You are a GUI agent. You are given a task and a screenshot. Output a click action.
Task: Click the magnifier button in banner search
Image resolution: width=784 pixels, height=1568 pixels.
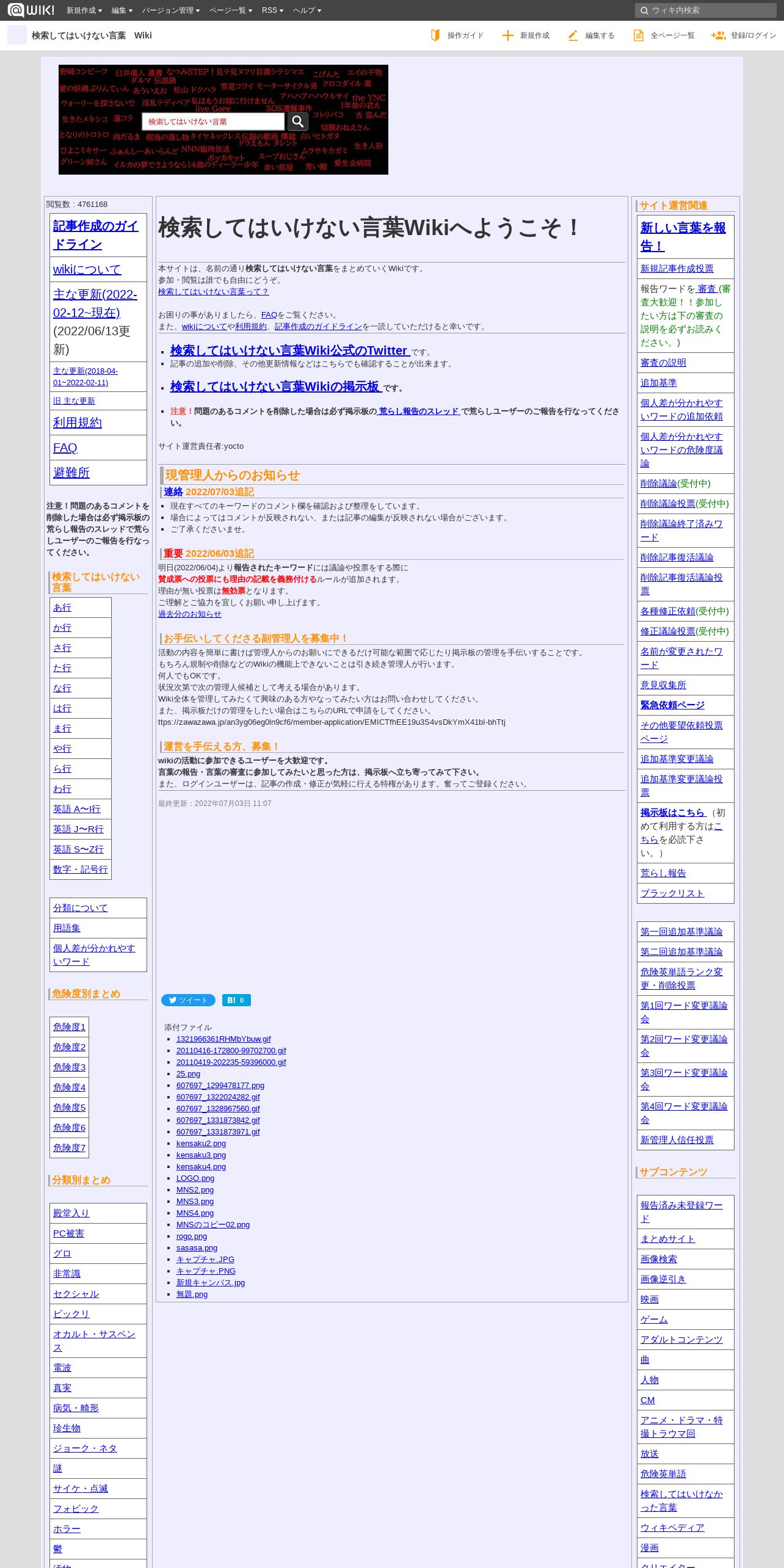point(298,122)
